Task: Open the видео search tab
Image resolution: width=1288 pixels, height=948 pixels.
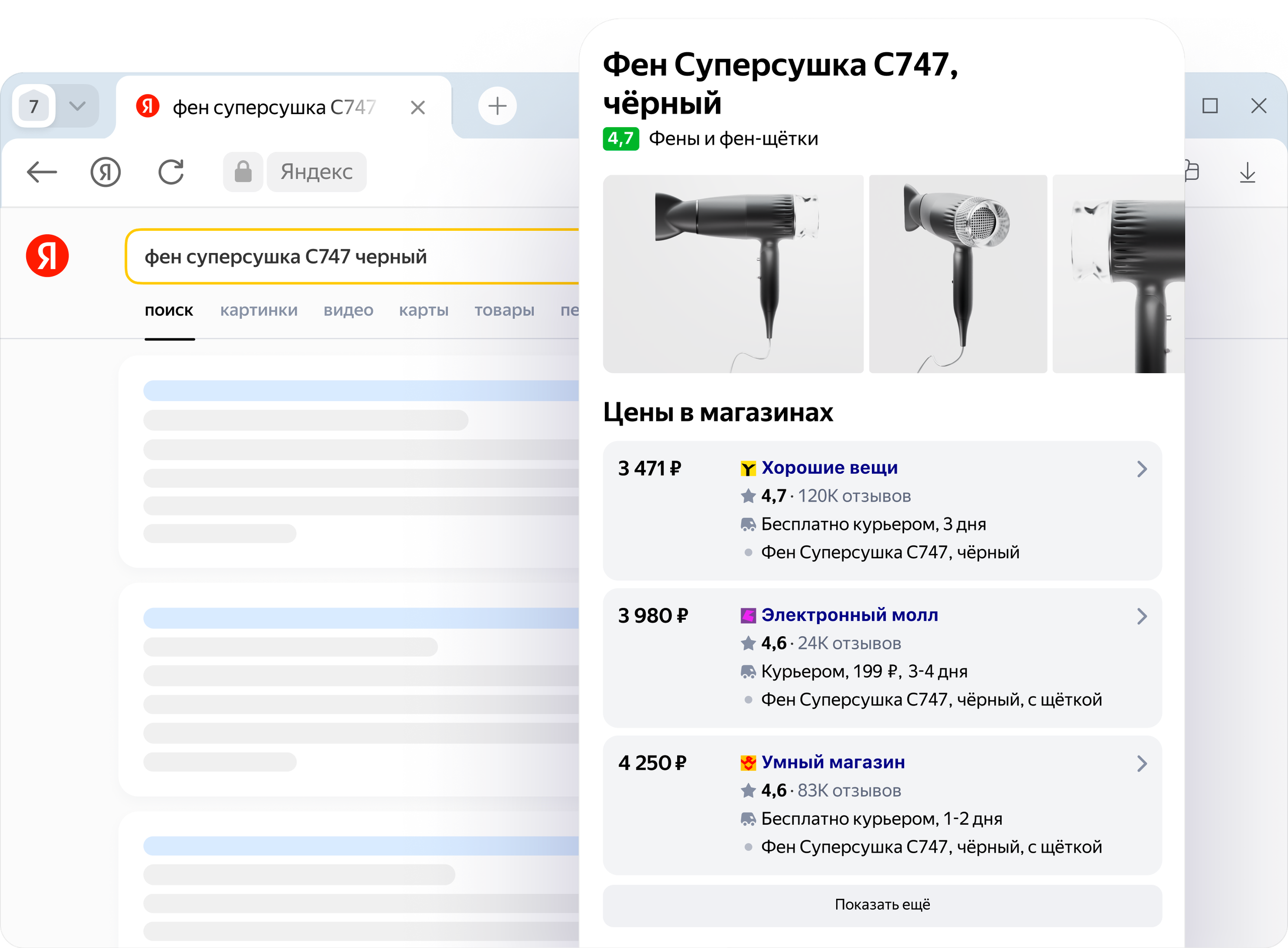Action: (348, 310)
